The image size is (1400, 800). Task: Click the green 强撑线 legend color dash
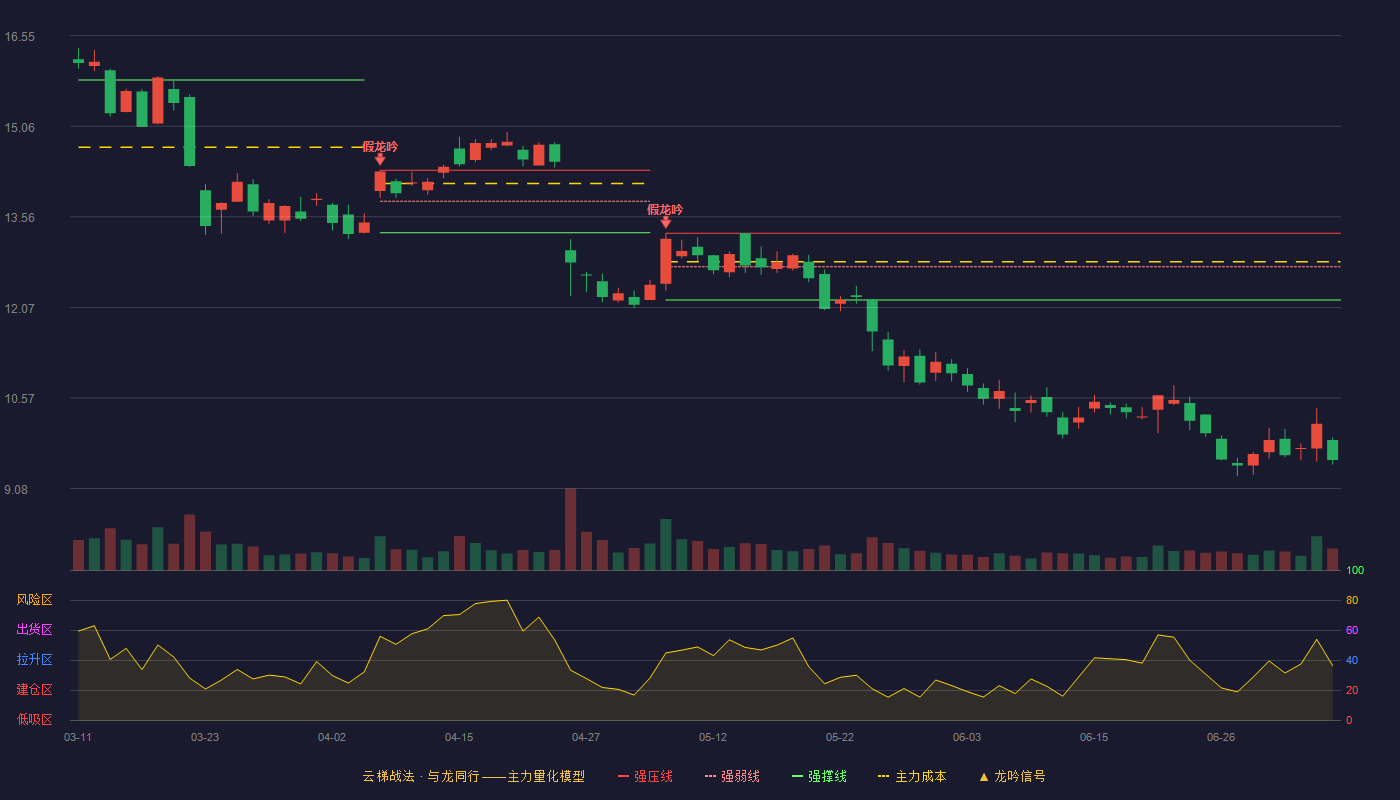pos(797,776)
